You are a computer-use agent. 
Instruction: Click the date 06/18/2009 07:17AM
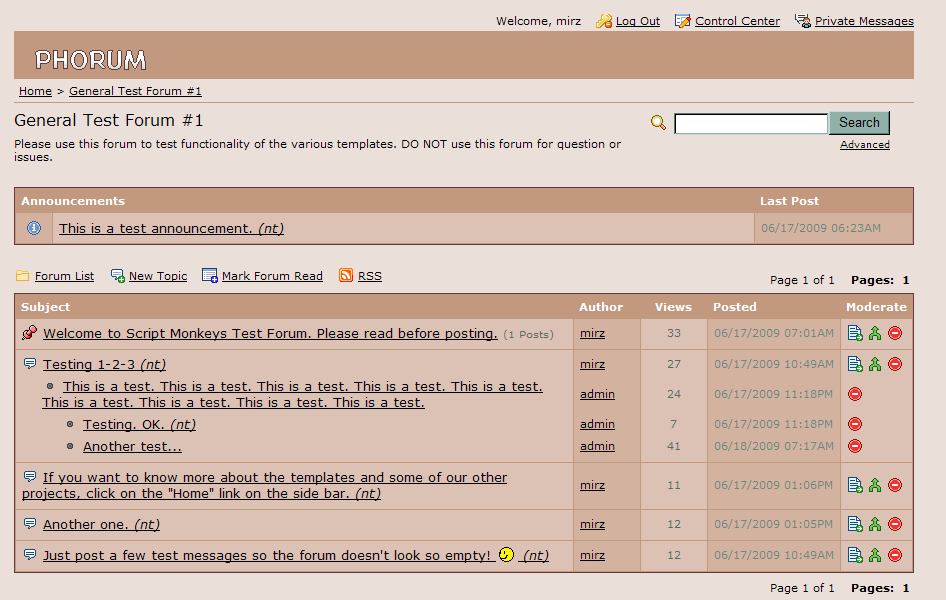click(774, 446)
